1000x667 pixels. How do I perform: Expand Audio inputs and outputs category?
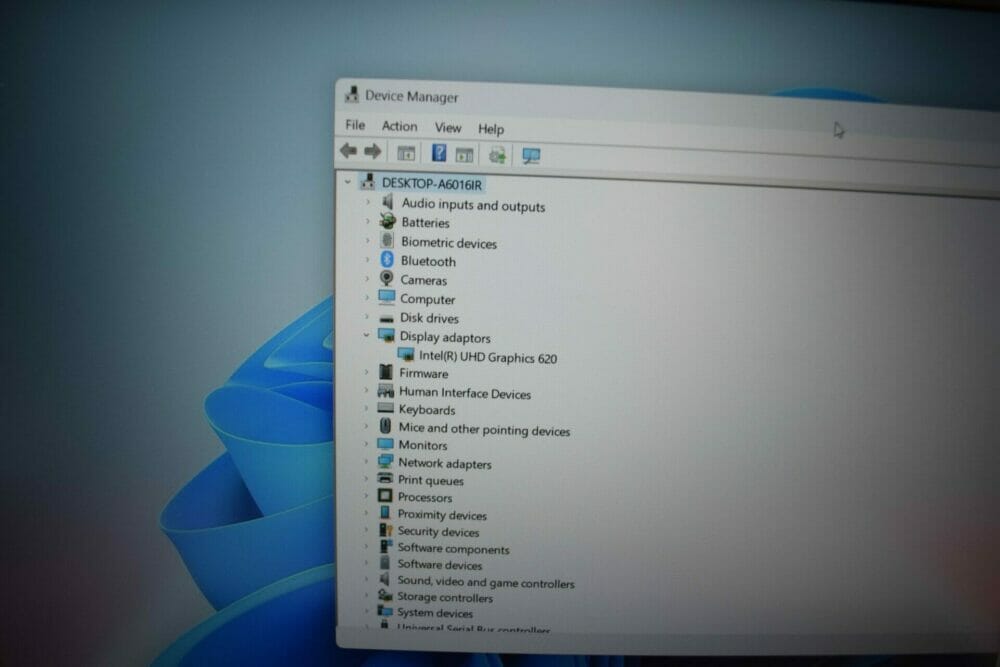pos(368,202)
